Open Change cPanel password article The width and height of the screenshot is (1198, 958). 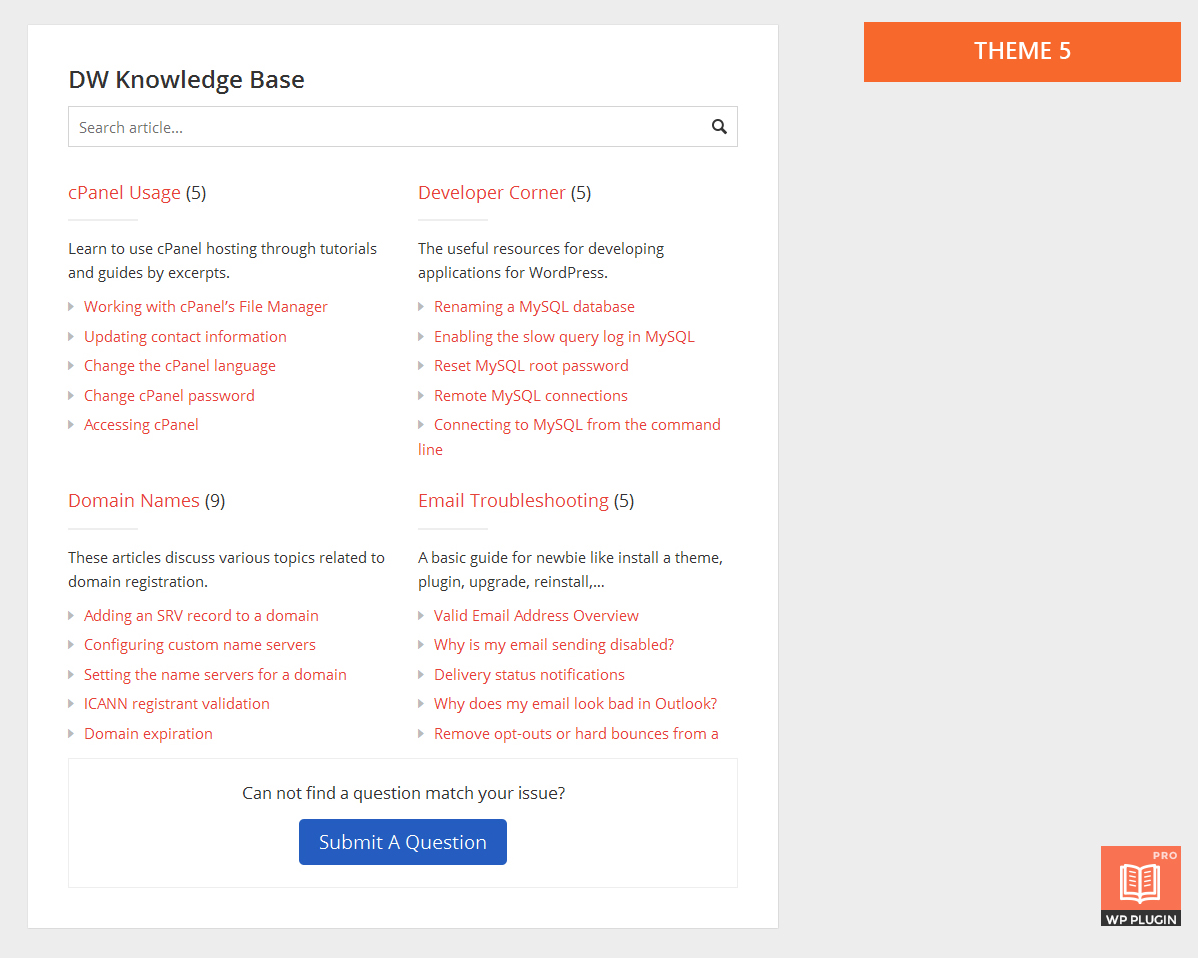(169, 396)
